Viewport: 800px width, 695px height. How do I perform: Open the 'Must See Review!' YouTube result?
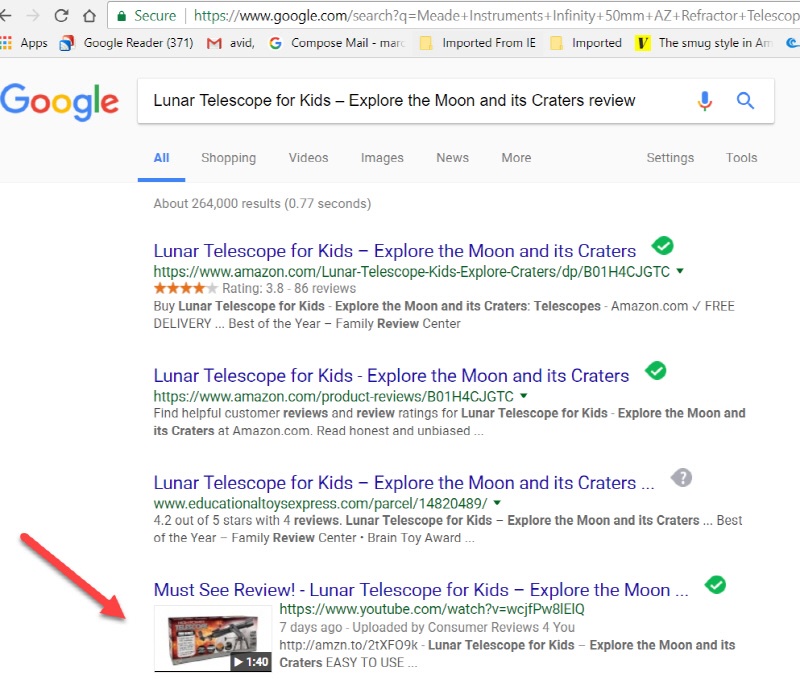(x=421, y=590)
